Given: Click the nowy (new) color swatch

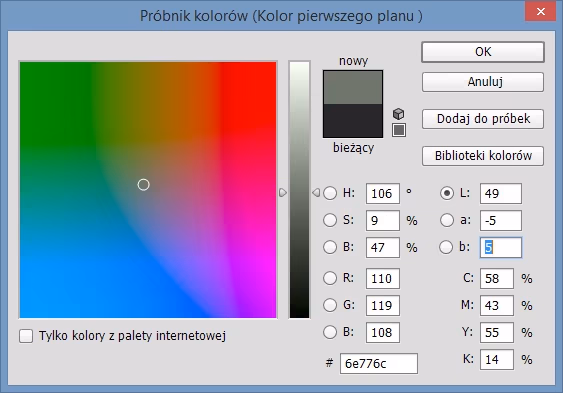Looking at the screenshot, I should (353, 87).
